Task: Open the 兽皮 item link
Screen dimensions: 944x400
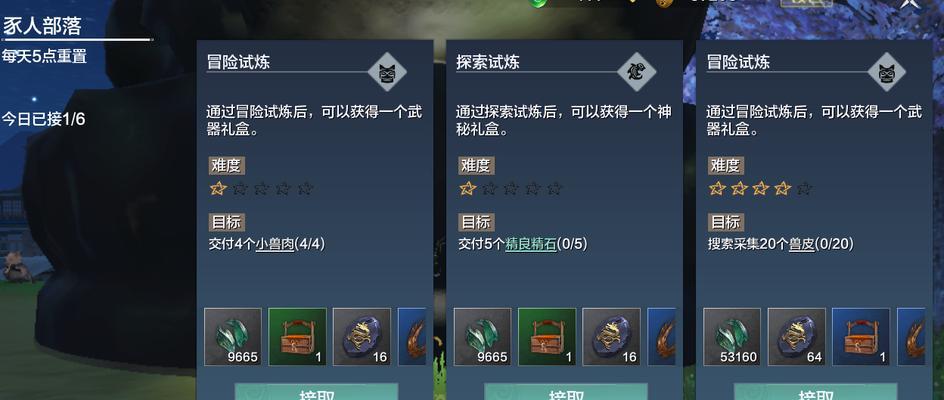Action: (802, 245)
